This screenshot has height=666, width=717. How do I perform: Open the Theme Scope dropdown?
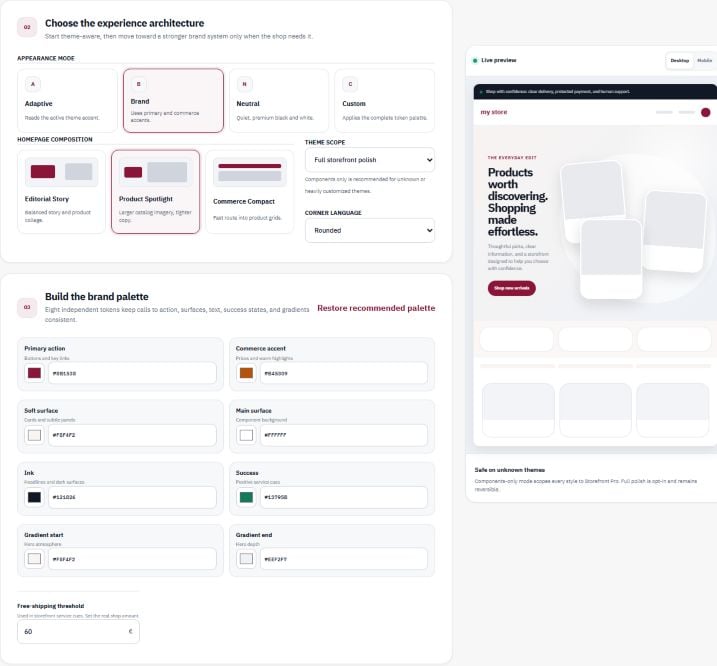tap(369, 160)
